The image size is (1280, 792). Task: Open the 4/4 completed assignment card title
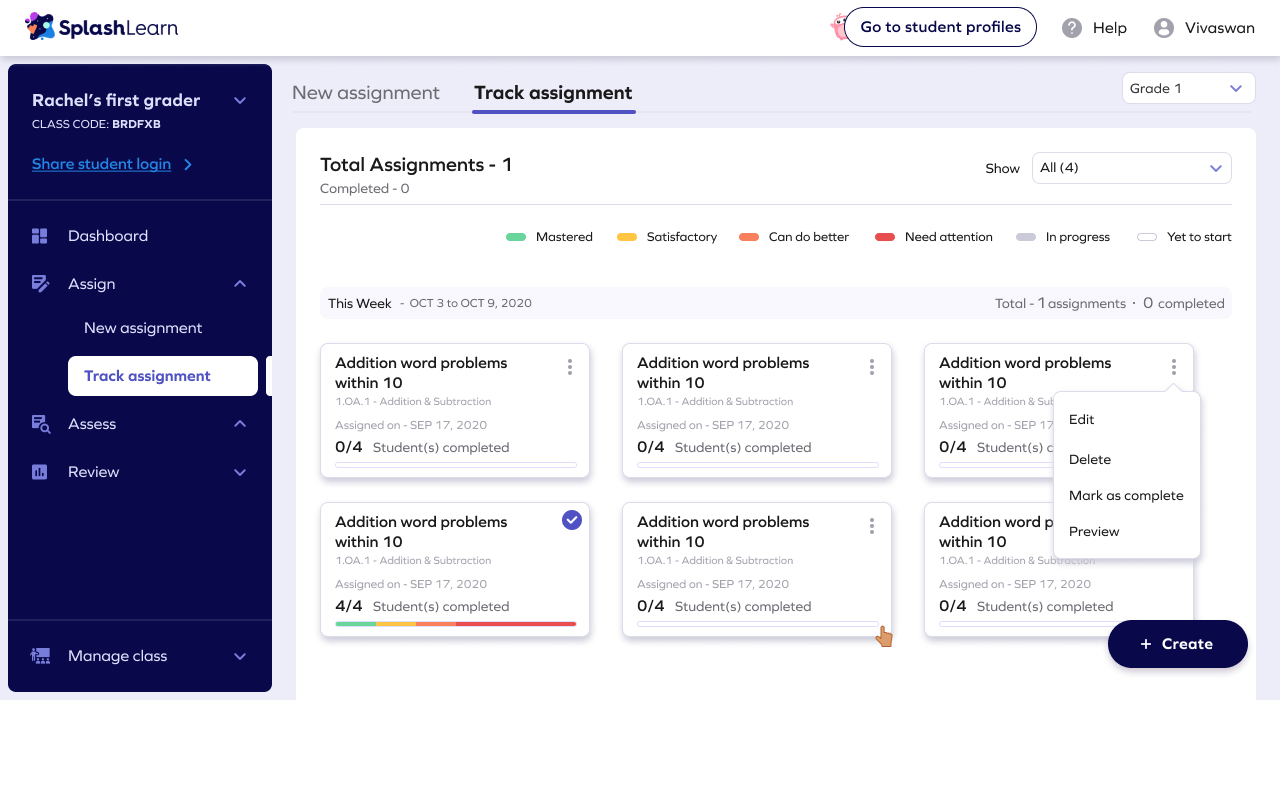click(x=421, y=532)
